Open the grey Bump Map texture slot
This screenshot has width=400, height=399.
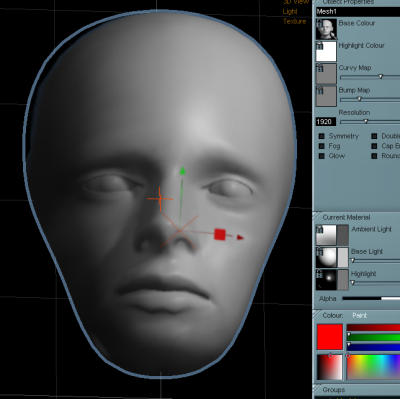(x=326, y=96)
